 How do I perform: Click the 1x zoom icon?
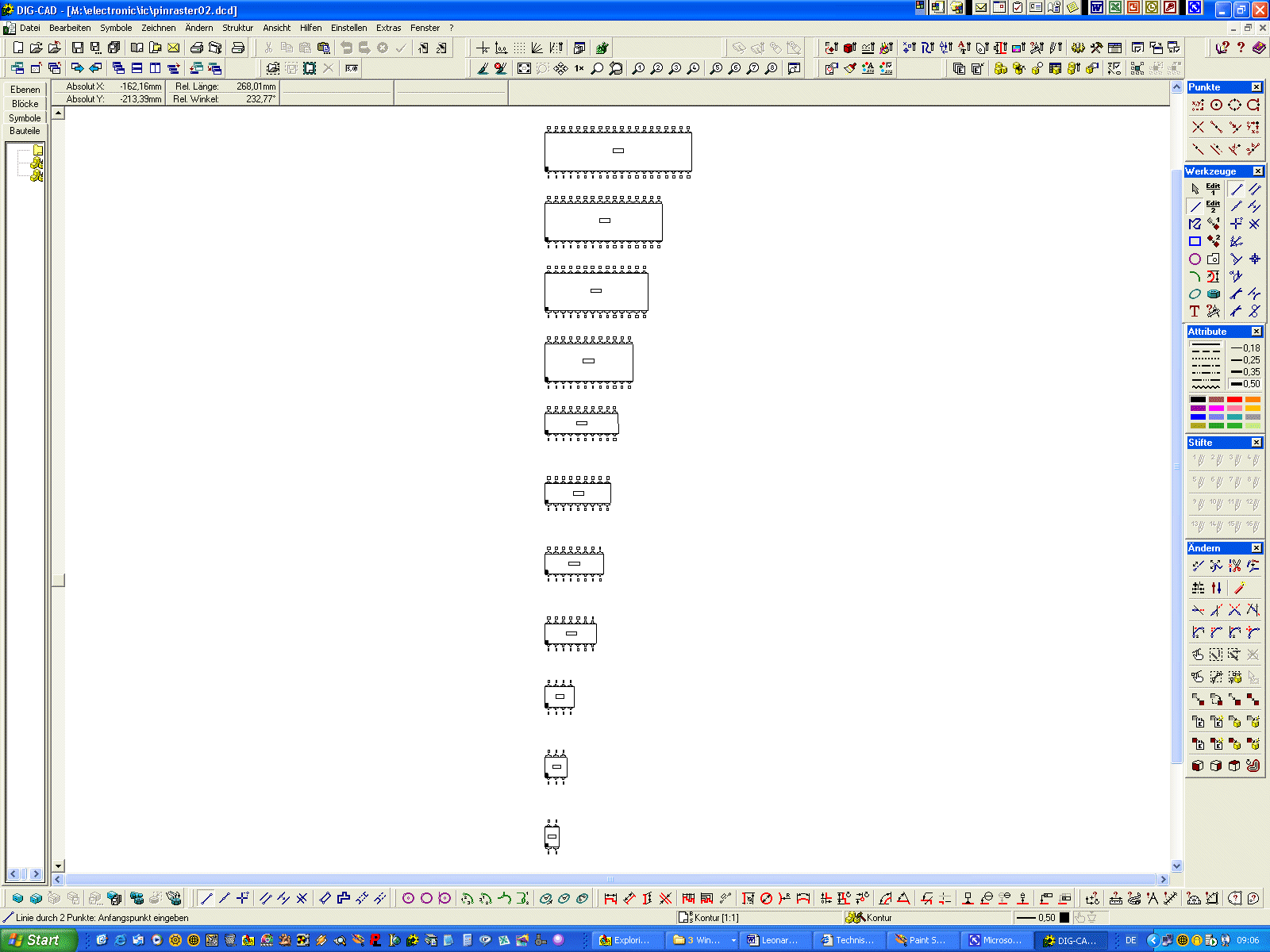579,68
